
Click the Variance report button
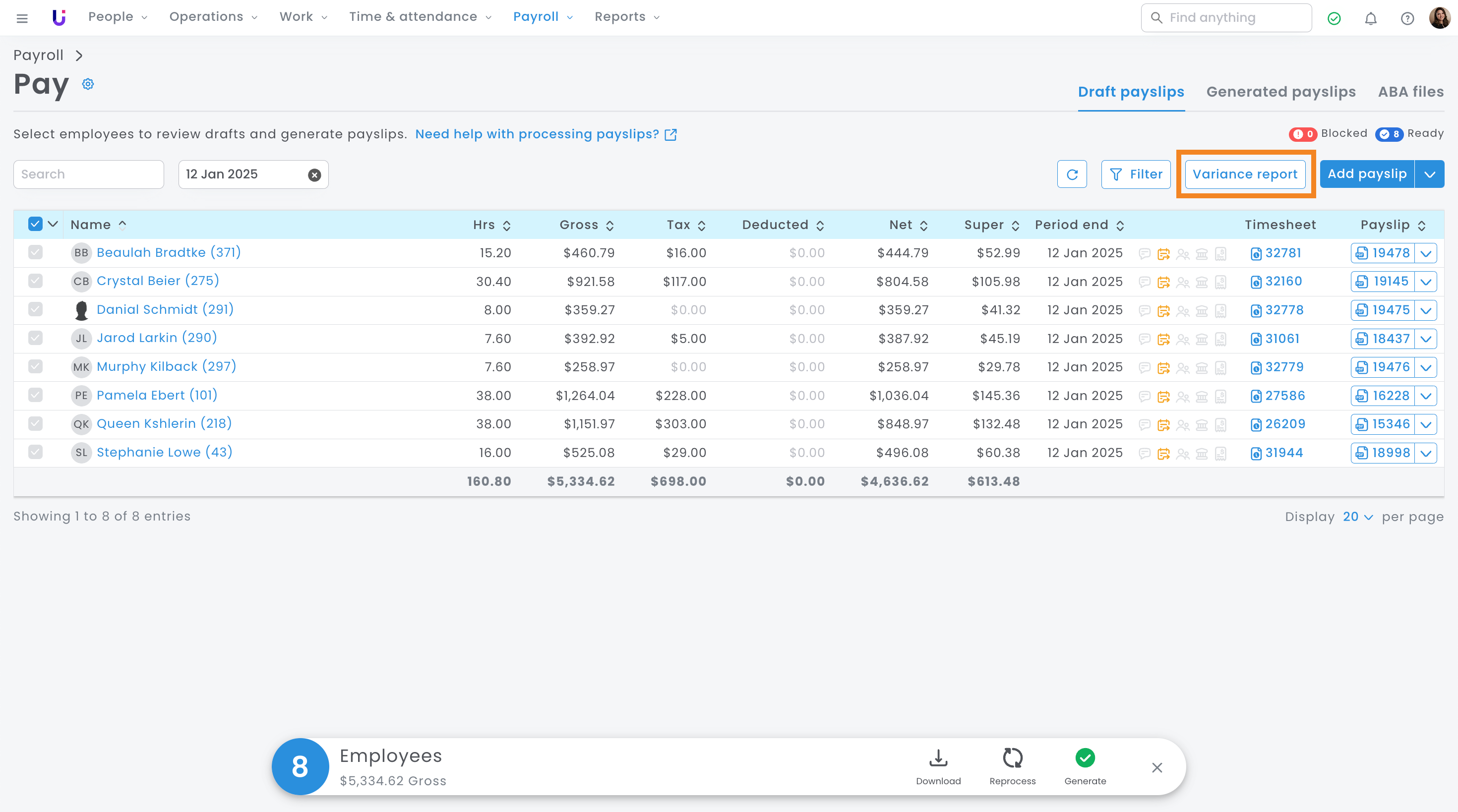[1245, 174]
